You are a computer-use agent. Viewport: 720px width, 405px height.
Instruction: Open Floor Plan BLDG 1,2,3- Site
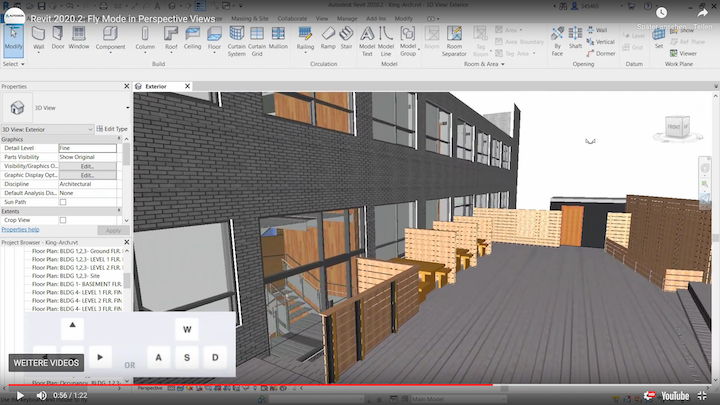click(x=66, y=276)
